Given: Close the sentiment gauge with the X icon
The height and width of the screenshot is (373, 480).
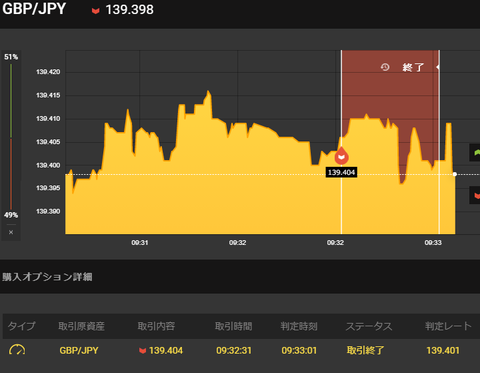Looking at the screenshot, I should tap(11, 232).
